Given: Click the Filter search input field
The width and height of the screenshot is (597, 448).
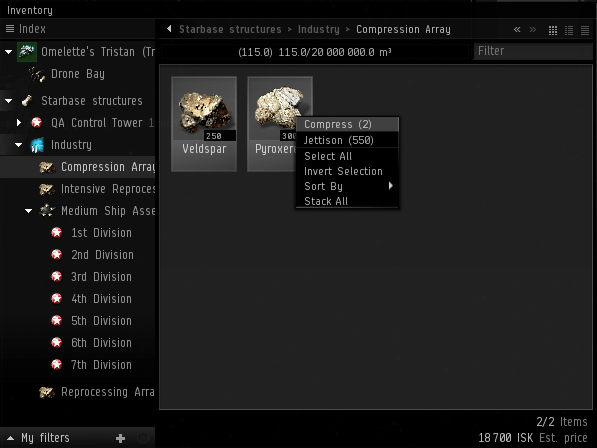Looking at the screenshot, I should (x=533, y=51).
